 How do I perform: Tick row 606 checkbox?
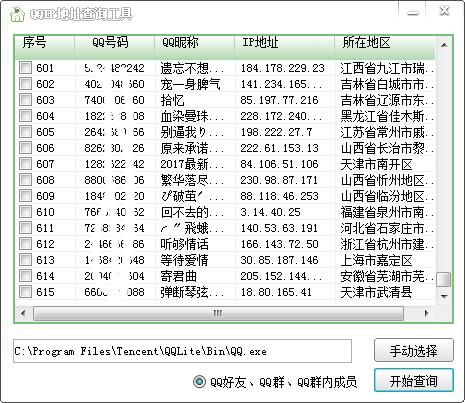[25, 147]
